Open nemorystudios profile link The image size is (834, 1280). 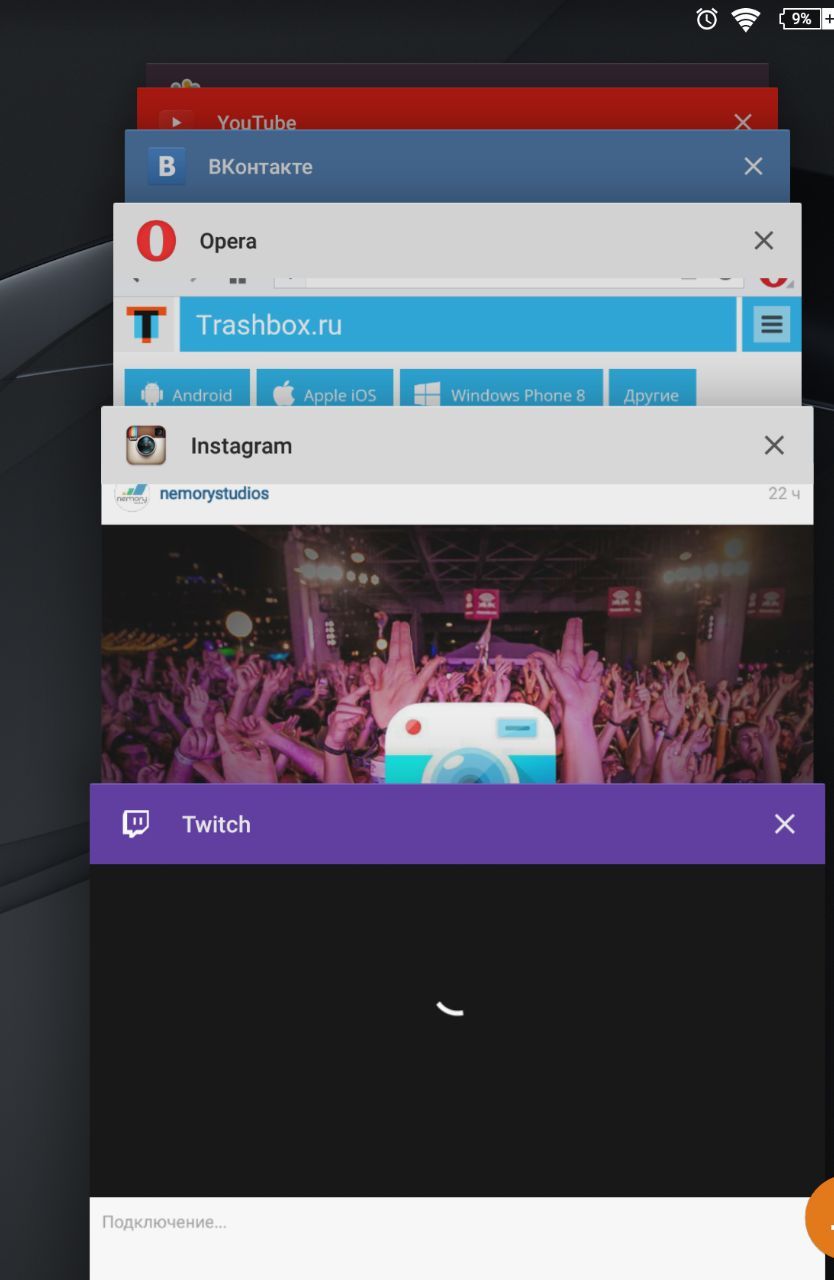(214, 493)
